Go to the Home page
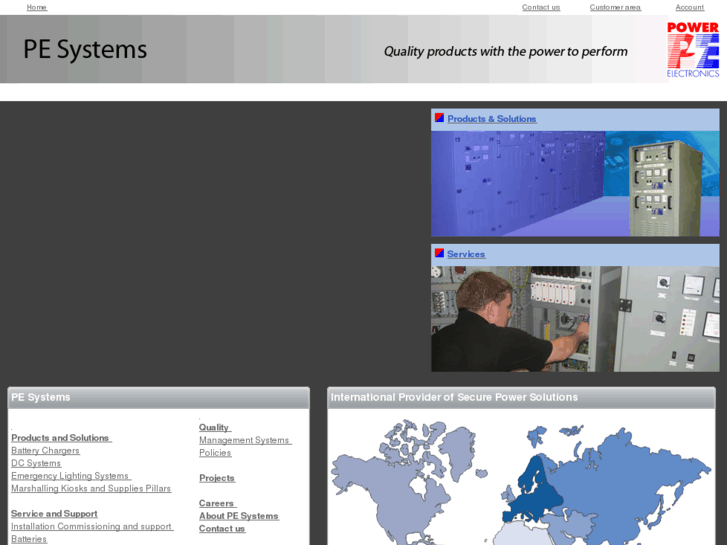The width and height of the screenshot is (727, 545). [x=37, y=7]
